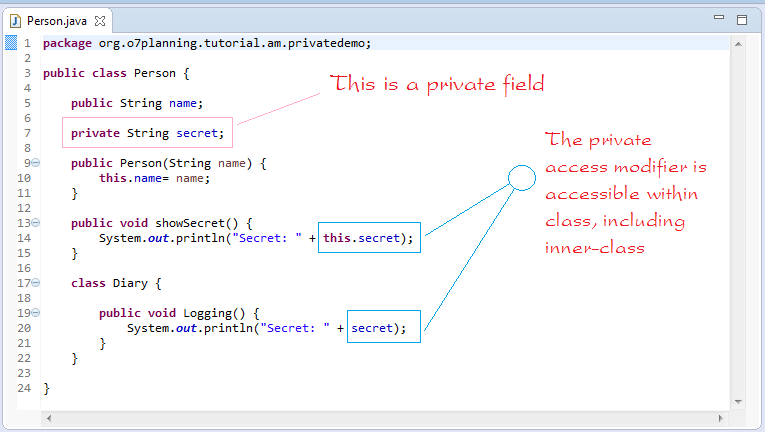This screenshot has height=432, width=765.
Task: Collapse the Person constructor fold at line 9
Action: click(36, 163)
